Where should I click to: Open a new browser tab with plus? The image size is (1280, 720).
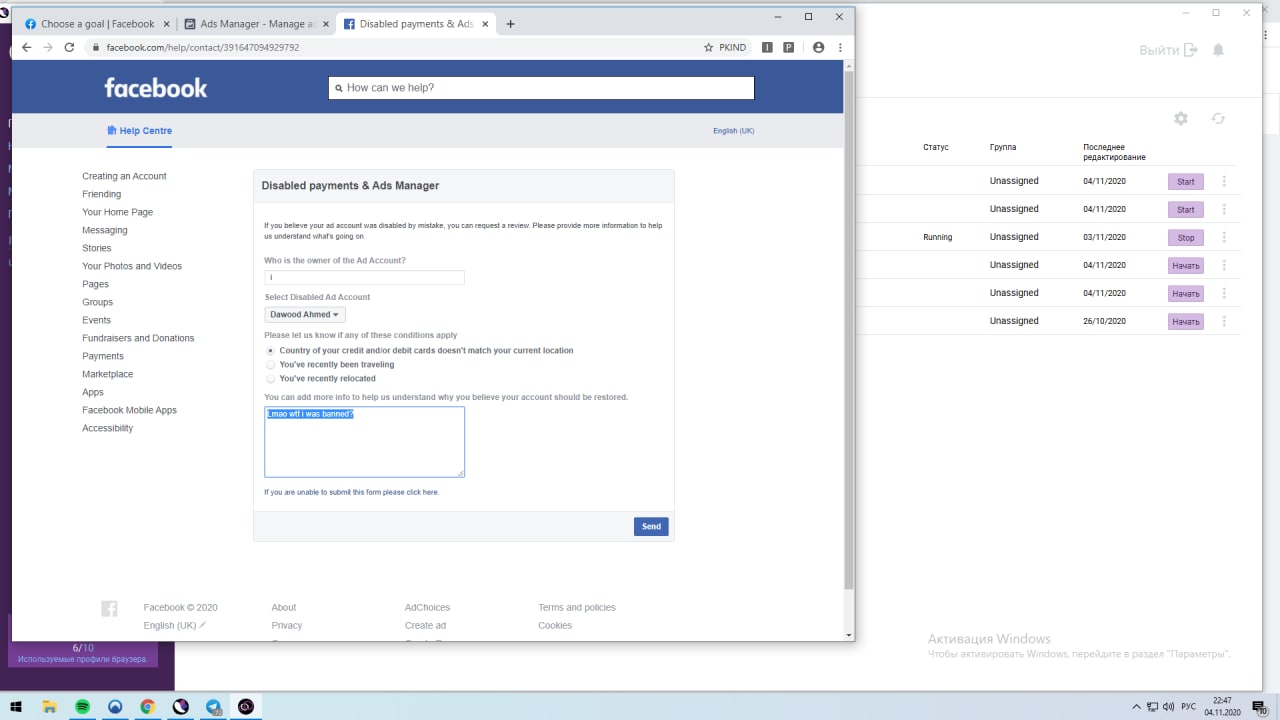pyautogui.click(x=510, y=24)
